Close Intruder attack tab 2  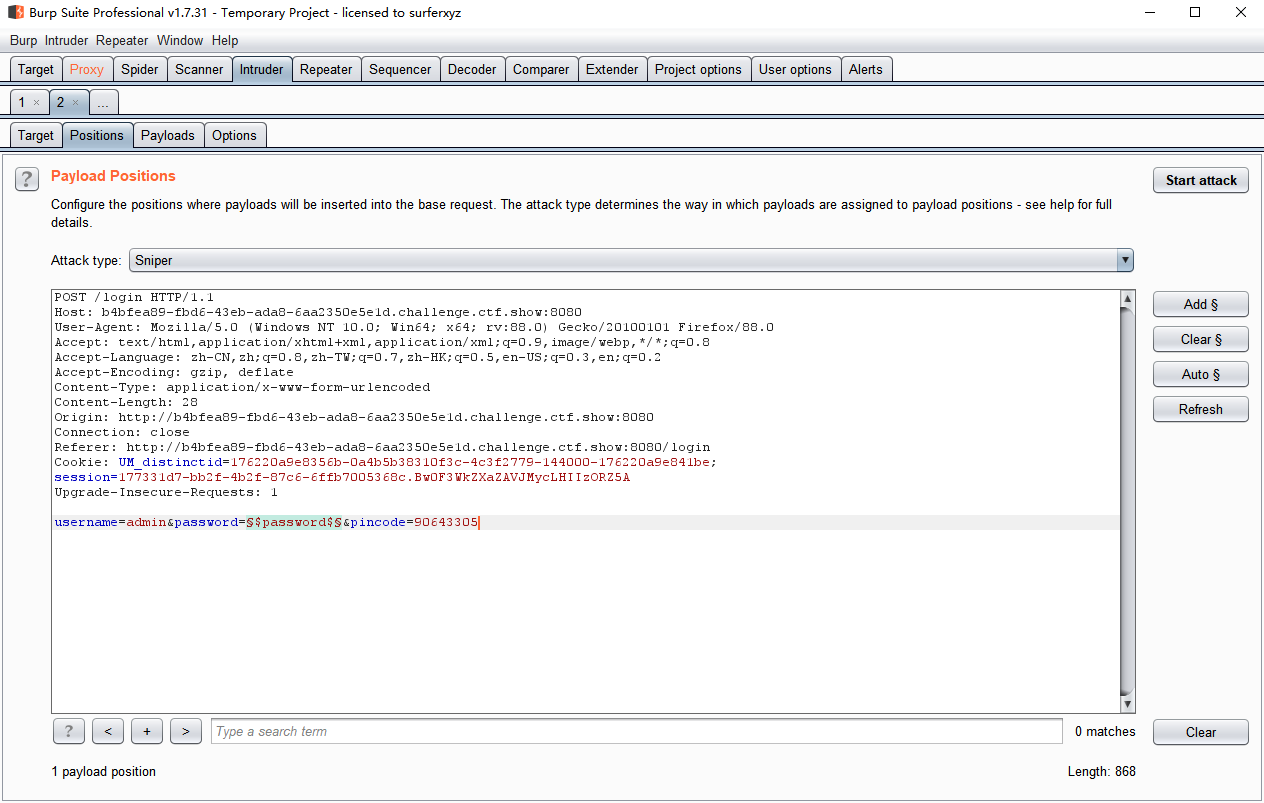[x=75, y=103]
